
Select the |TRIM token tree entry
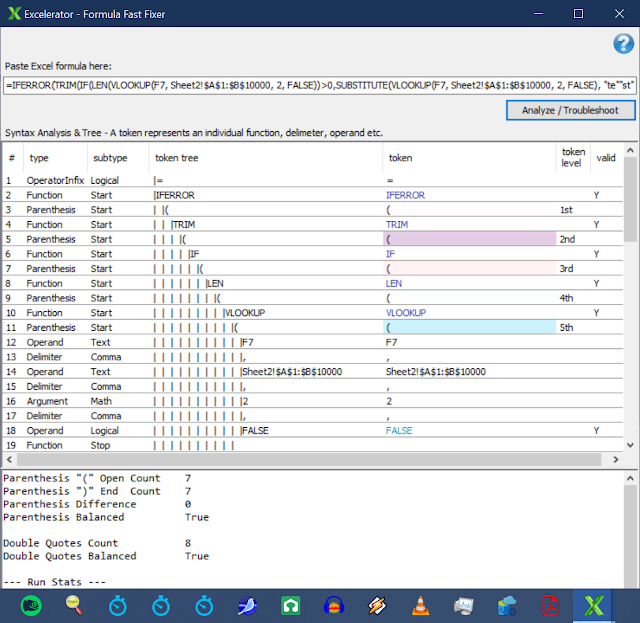point(183,225)
